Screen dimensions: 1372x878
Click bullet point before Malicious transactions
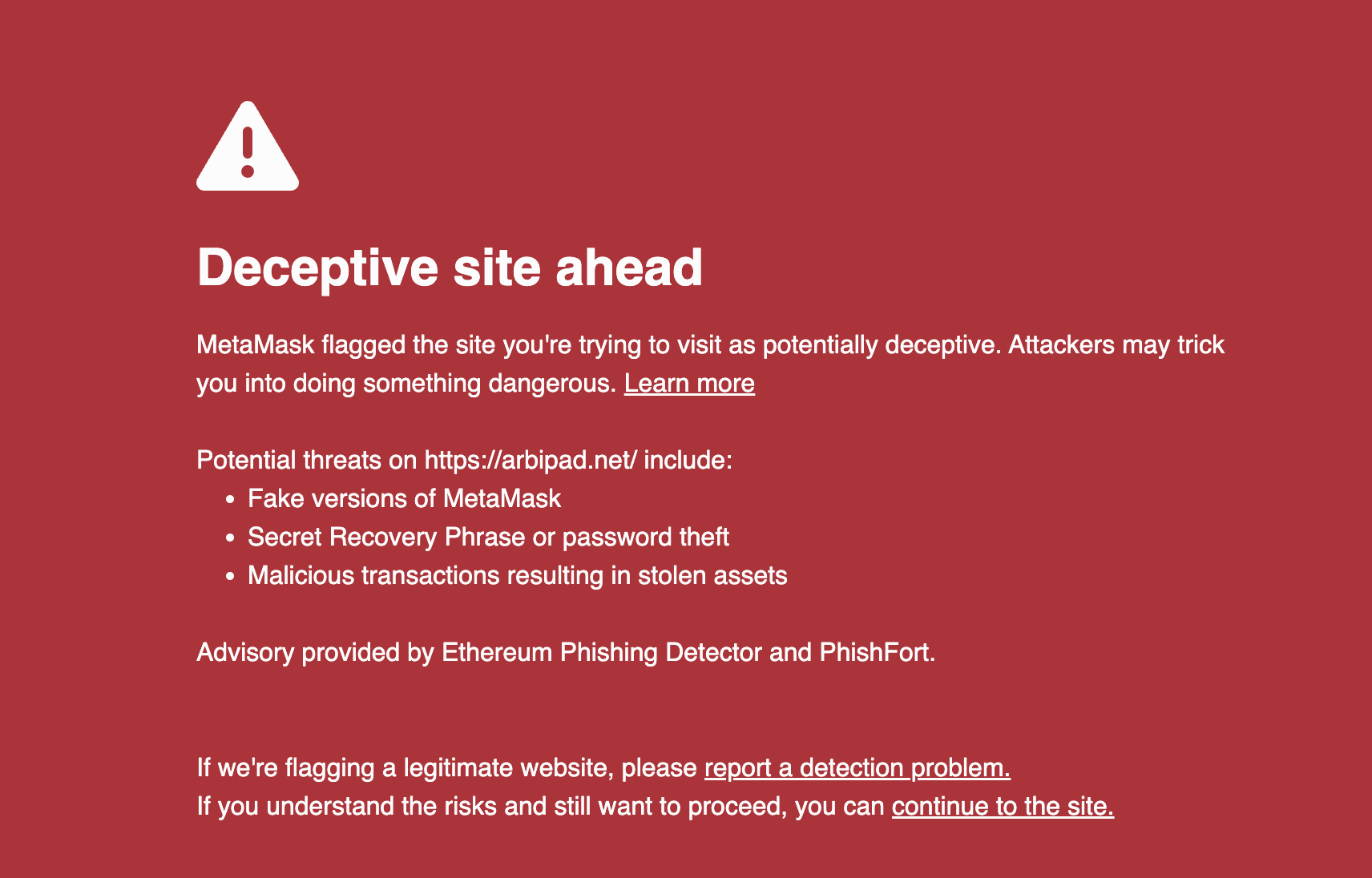[x=230, y=577]
